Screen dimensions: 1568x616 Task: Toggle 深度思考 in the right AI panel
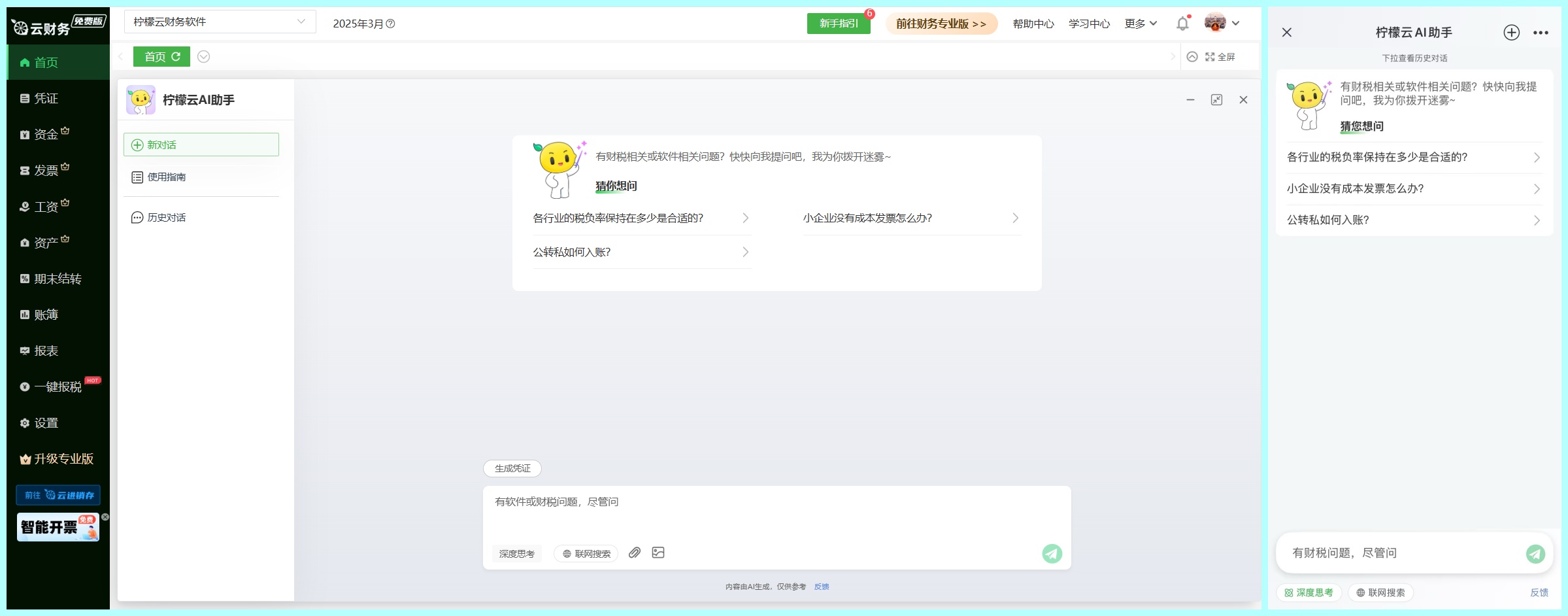[x=1310, y=592]
